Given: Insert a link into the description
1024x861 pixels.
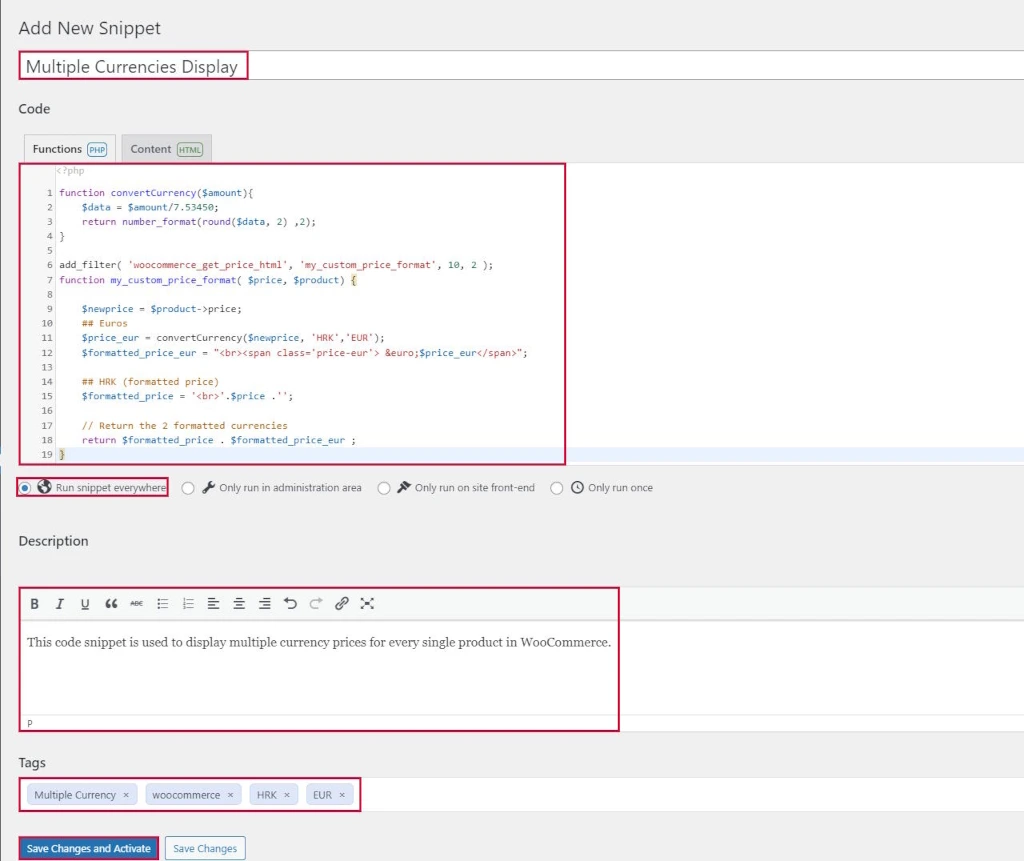Looking at the screenshot, I should coord(341,603).
